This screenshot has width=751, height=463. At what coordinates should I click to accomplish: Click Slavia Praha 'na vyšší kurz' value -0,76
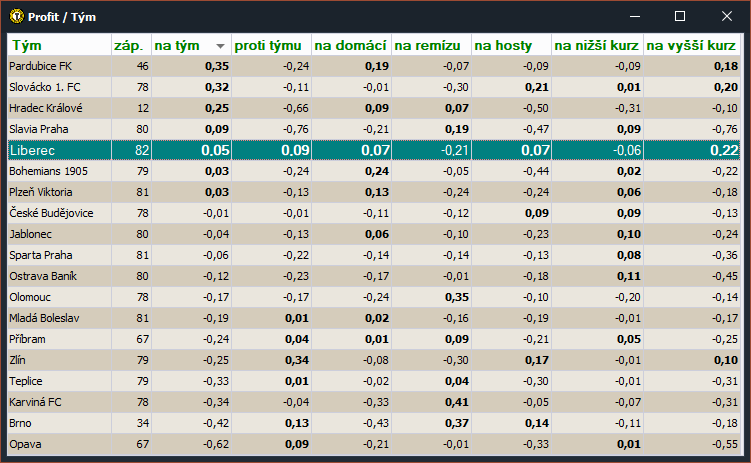tap(725, 129)
